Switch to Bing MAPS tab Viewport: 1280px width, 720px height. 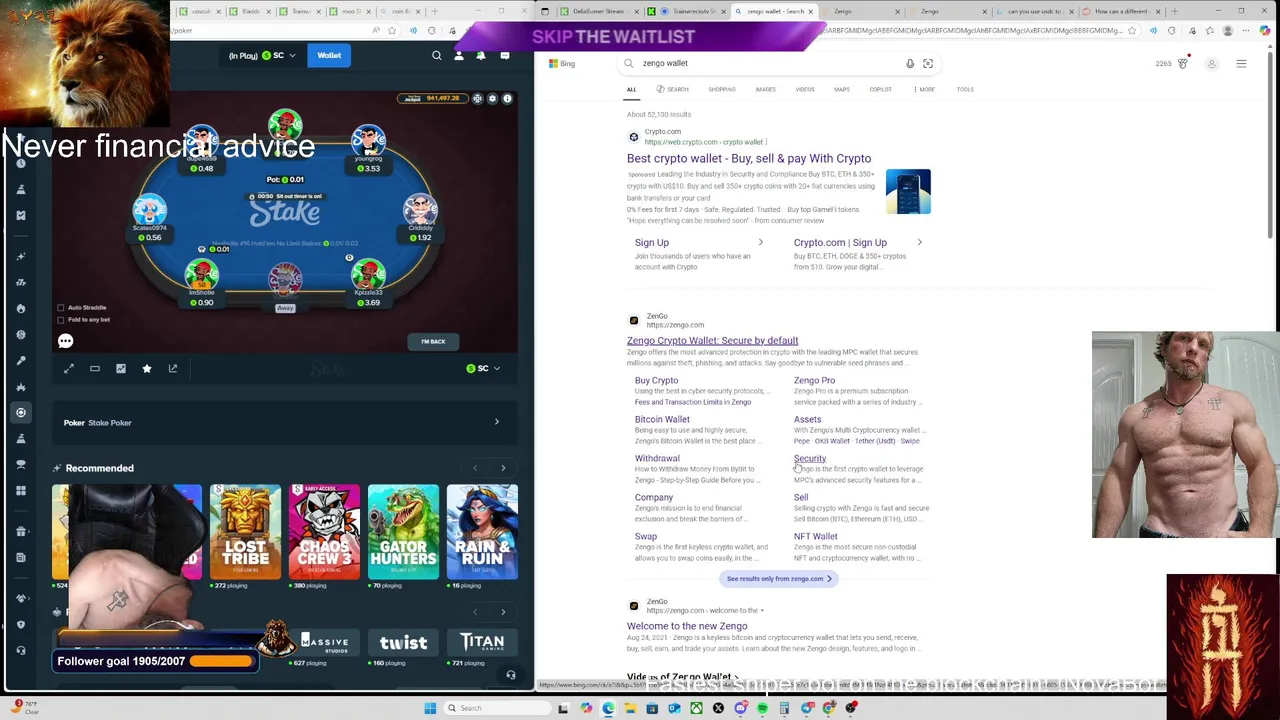[842, 90]
